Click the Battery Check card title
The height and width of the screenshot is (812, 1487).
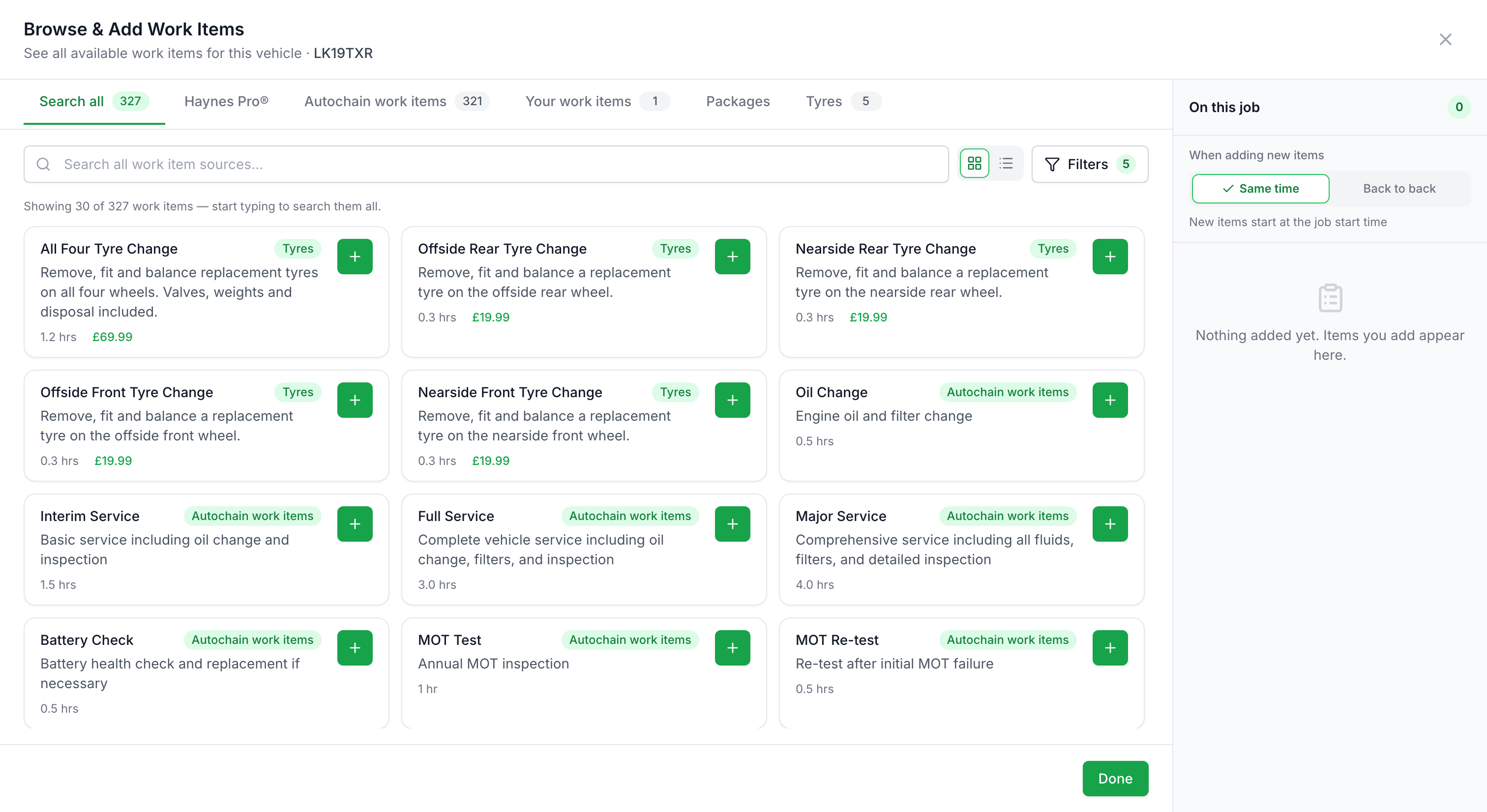(x=87, y=640)
